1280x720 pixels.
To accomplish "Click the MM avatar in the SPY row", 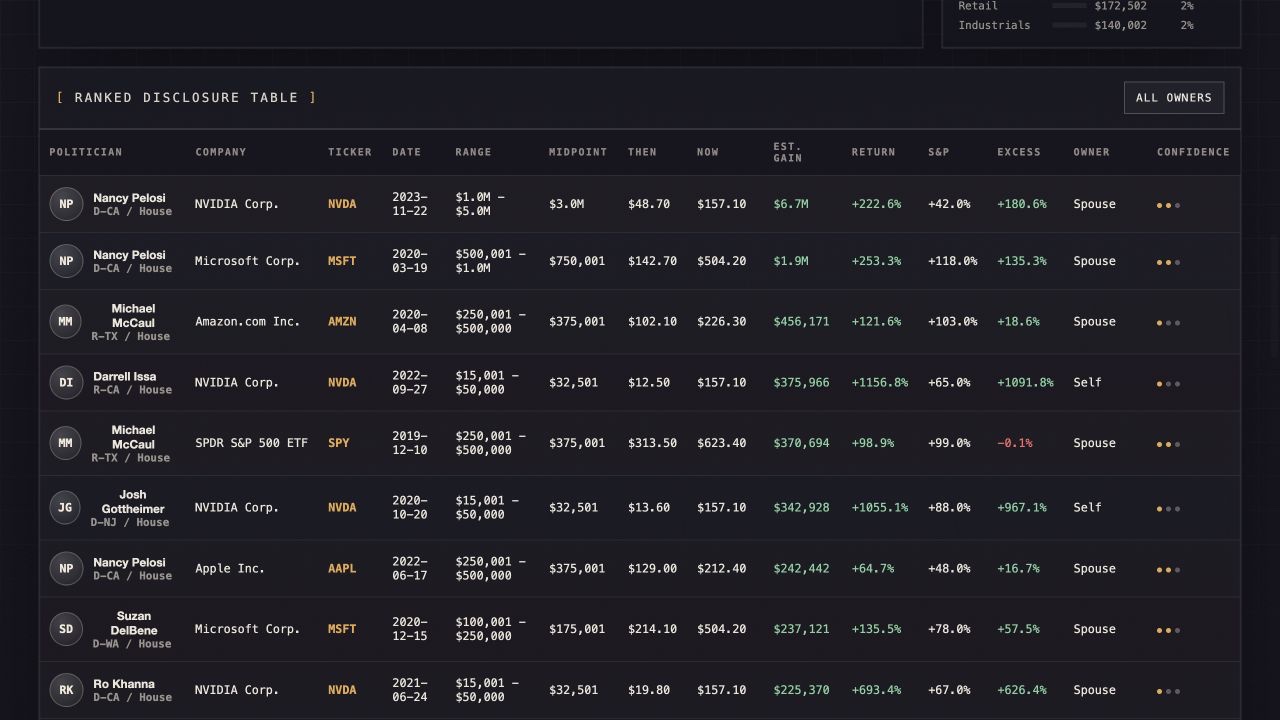I will point(66,443).
